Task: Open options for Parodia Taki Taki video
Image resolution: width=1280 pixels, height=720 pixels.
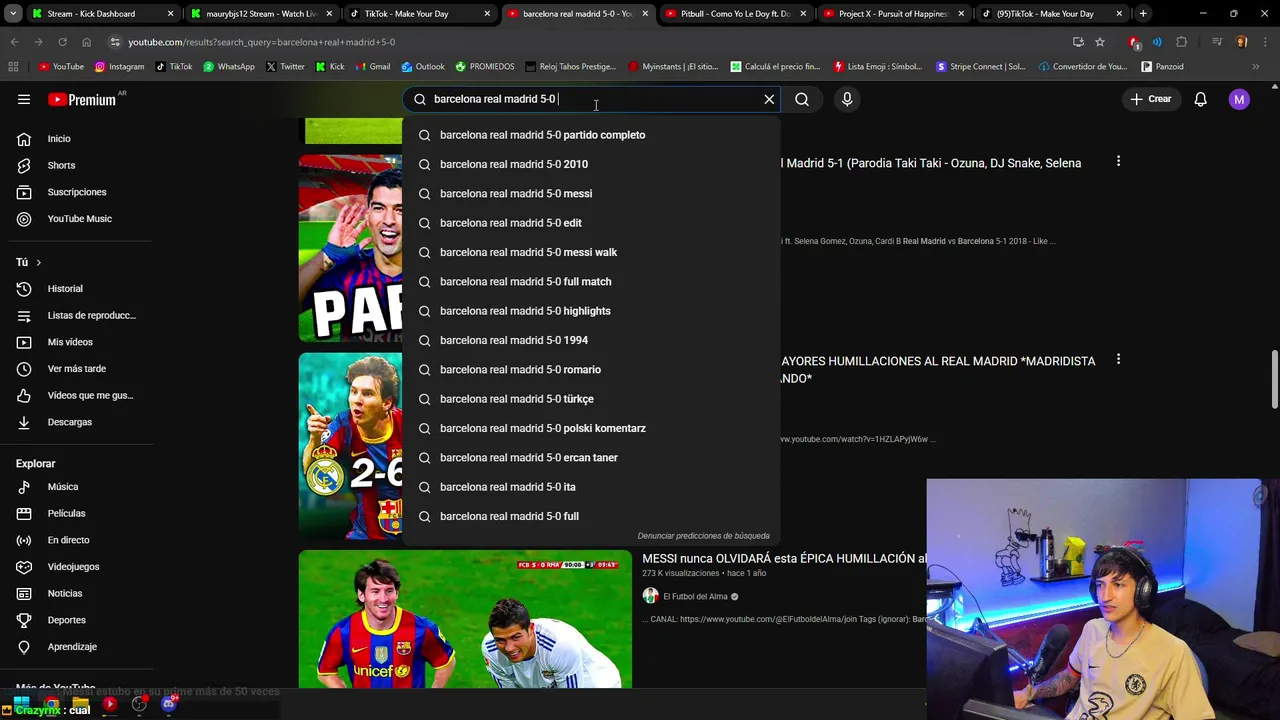Action: tap(1118, 161)
